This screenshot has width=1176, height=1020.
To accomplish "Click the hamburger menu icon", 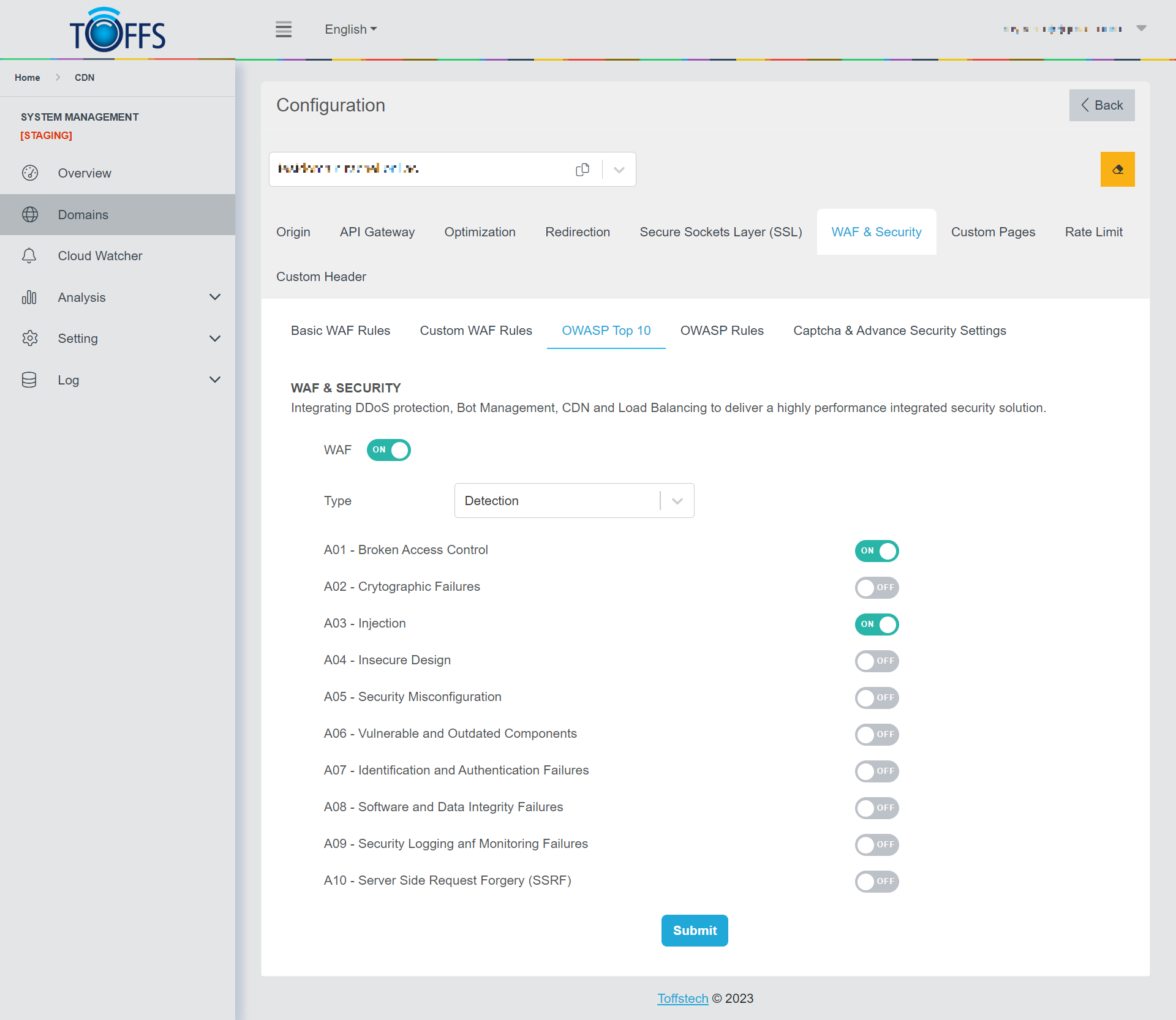I will [x=283, y=29].
